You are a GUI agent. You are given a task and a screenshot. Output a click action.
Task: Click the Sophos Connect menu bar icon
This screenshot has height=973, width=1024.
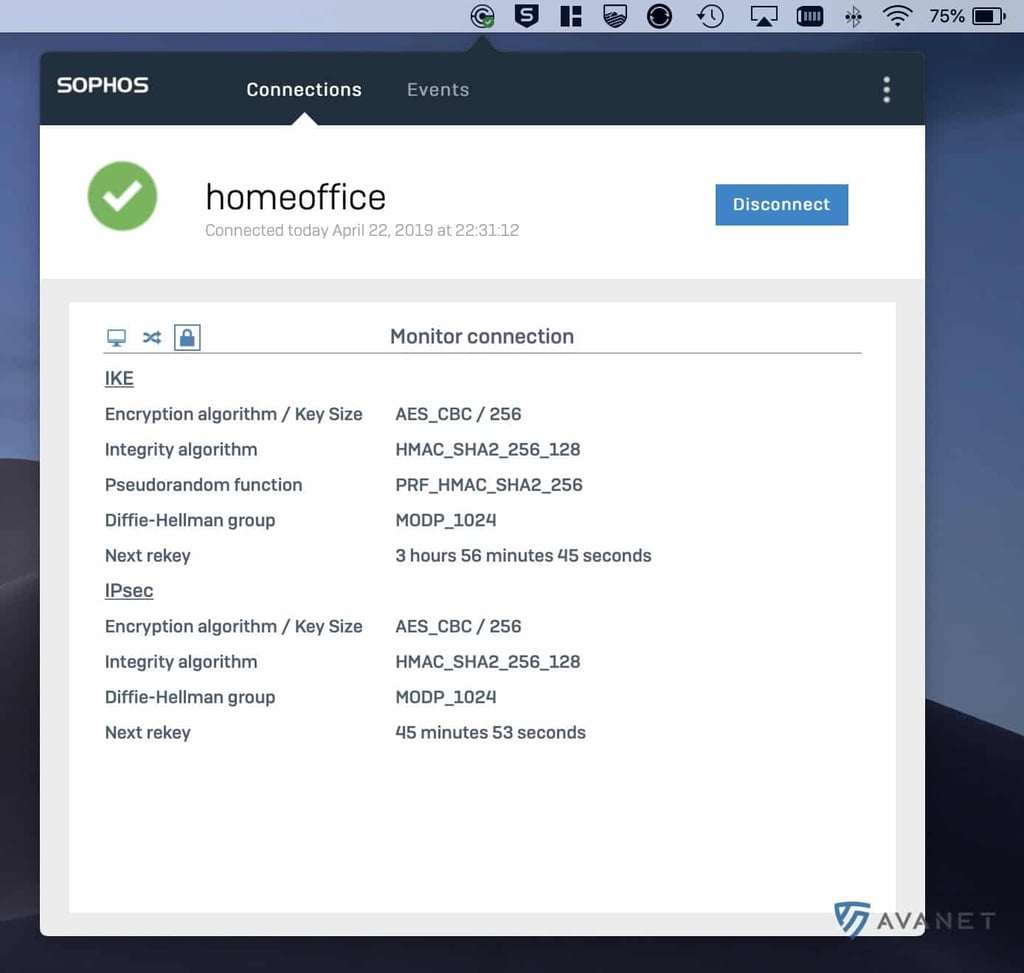pos(483,16)
